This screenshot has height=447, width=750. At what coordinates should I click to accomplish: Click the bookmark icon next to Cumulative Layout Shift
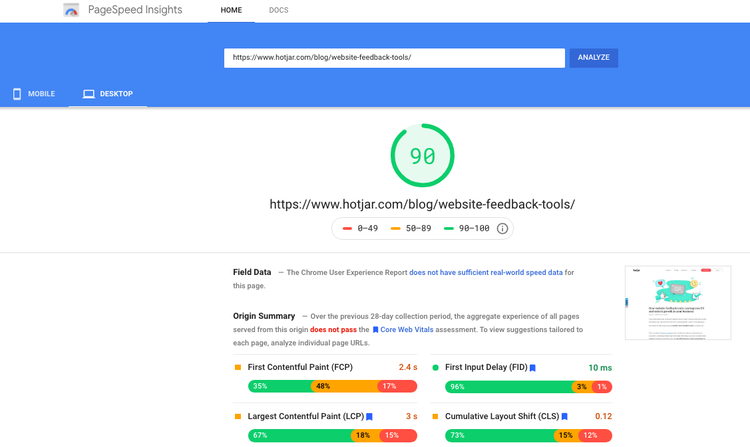pyautogui.click(x=564, y=416)
